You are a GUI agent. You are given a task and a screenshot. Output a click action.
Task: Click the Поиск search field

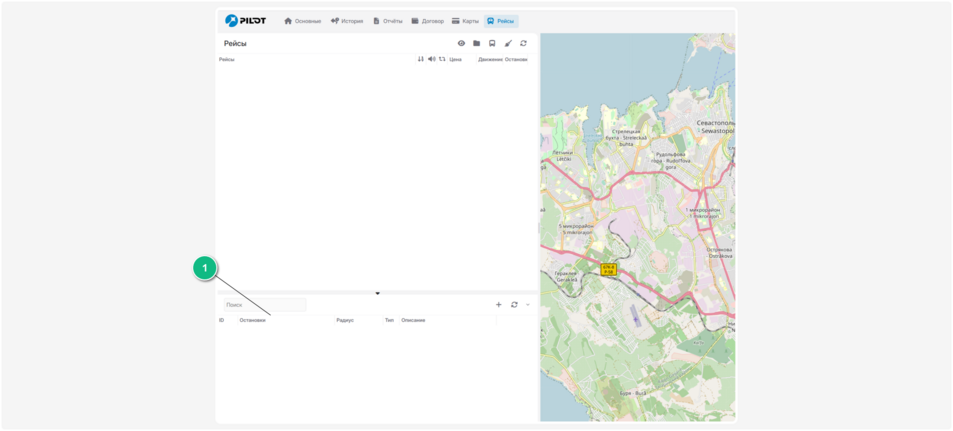pos(265,305)
